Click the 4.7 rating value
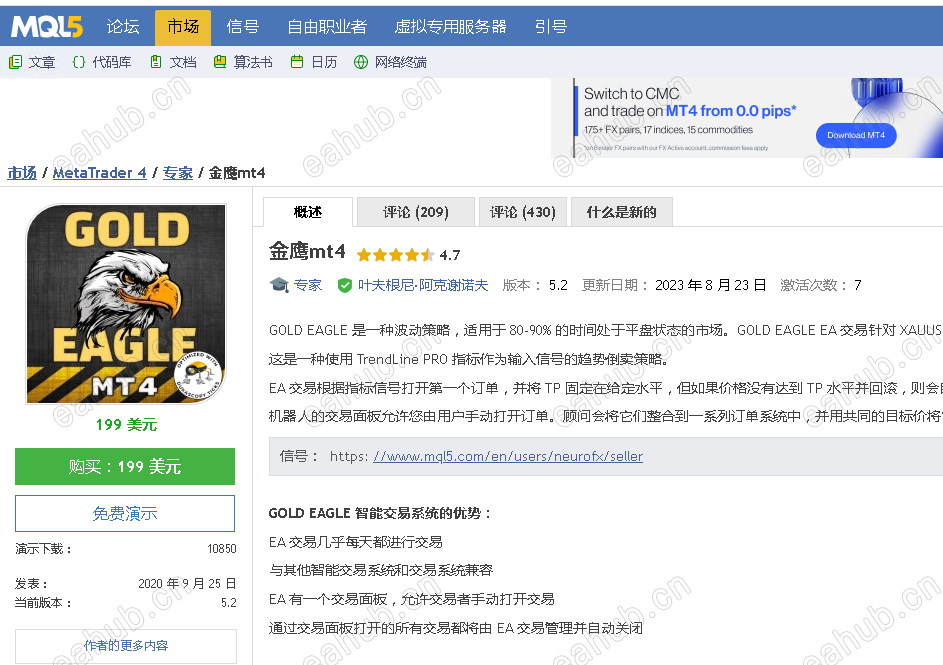The width and height of the screenshot is (943, 665). [450, 255]
